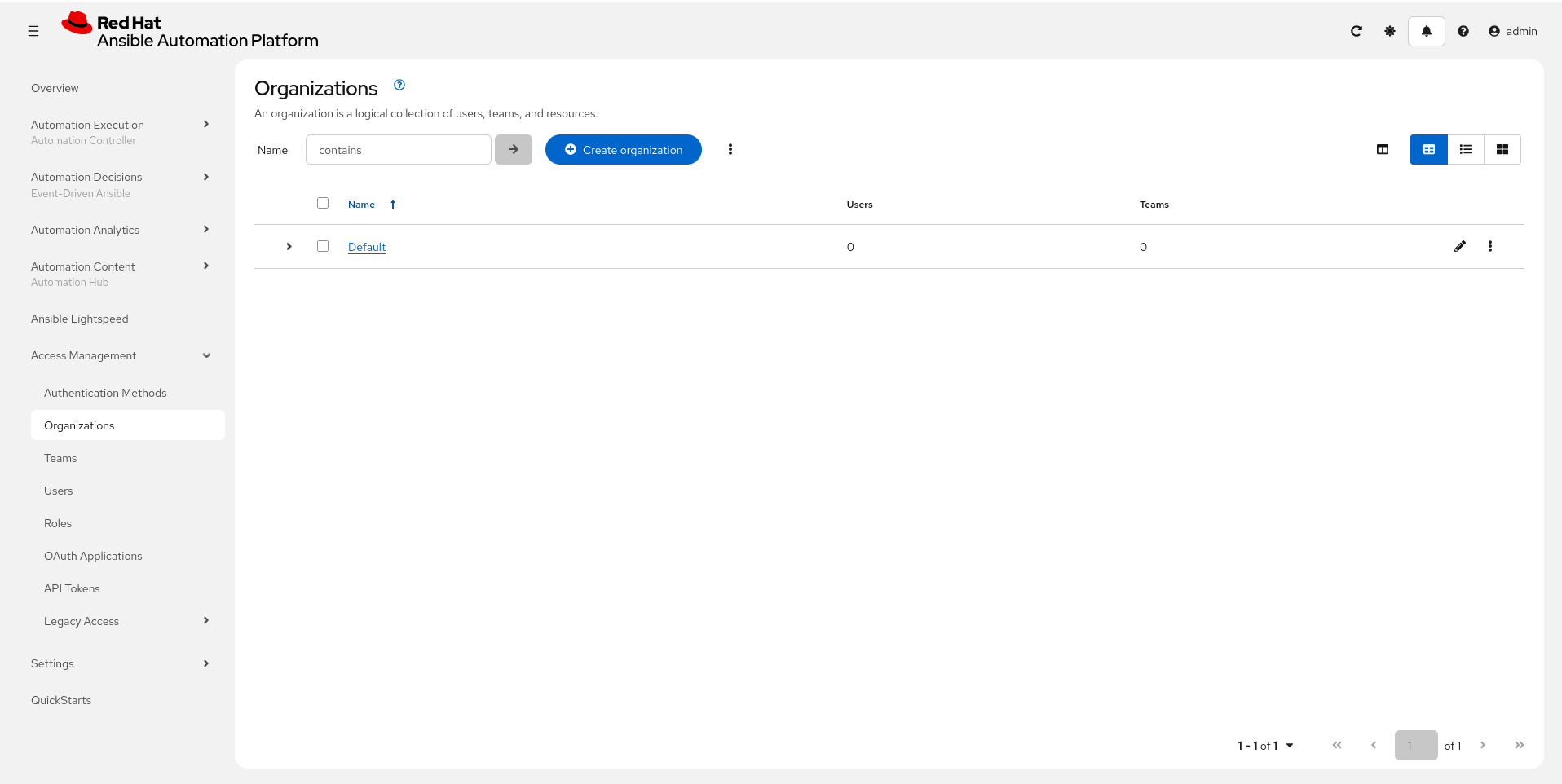Switch to list view

(x=1466, y=150)
